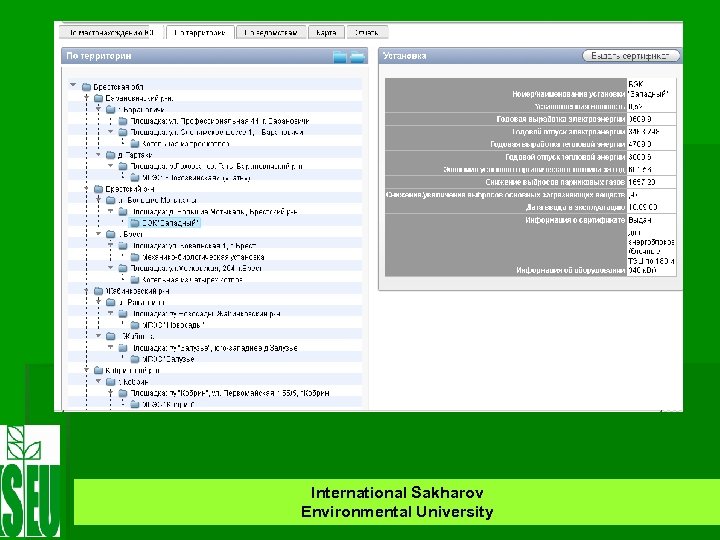This screenshot has height=540, width=720.
Task: Click the folder icon beside Жабинковский р-н
Action: [x=98, y=291]
